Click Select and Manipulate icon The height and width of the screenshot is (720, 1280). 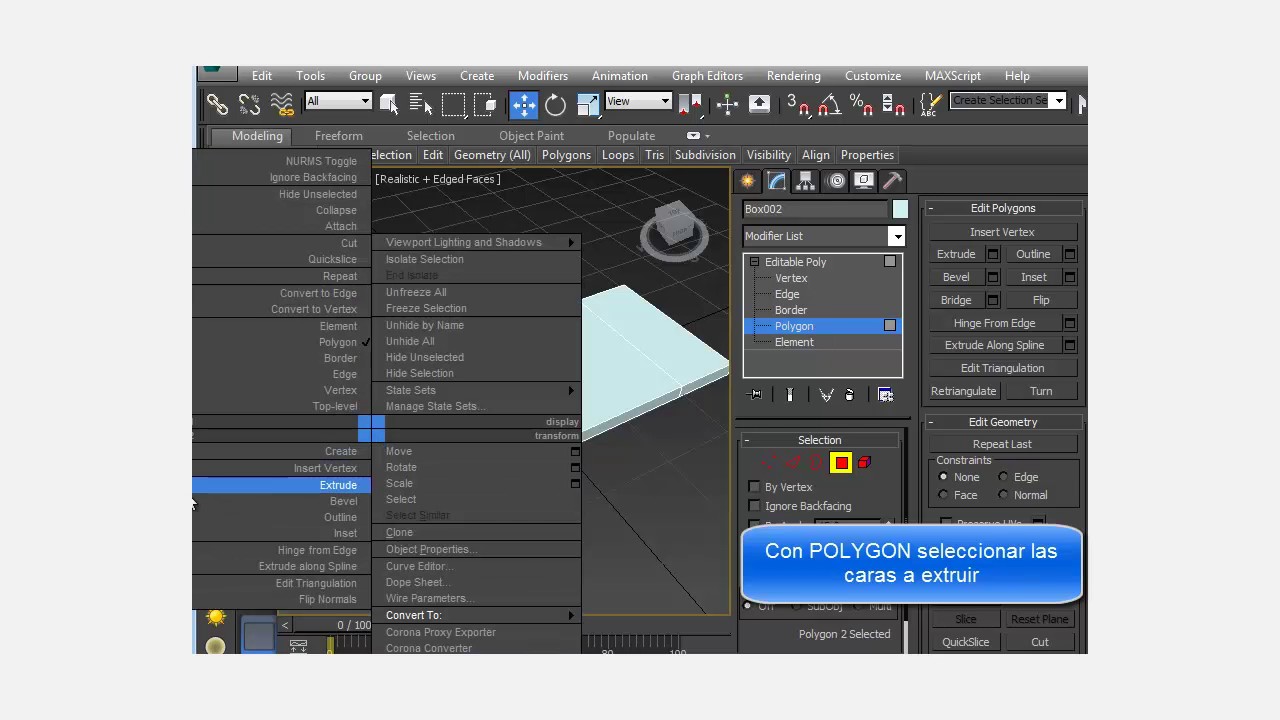tap(728, 103)
